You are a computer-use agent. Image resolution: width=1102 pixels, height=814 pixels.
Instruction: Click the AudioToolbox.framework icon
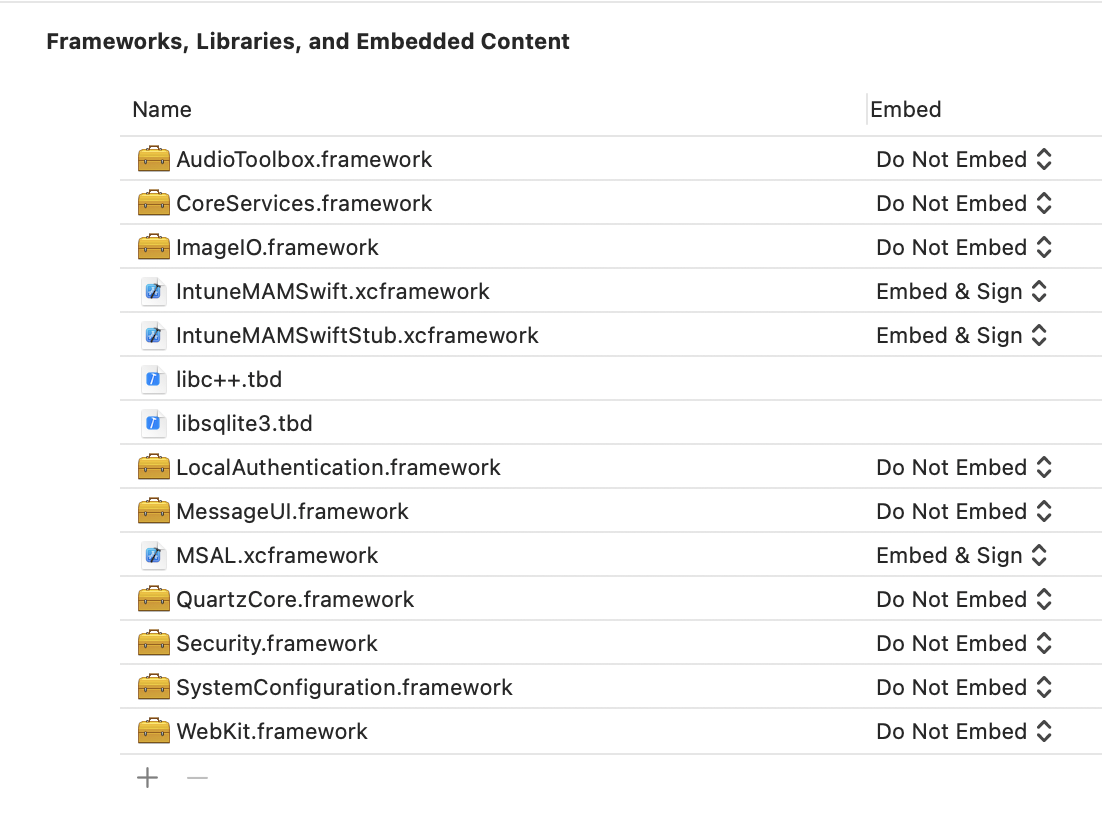pos(154,159)
